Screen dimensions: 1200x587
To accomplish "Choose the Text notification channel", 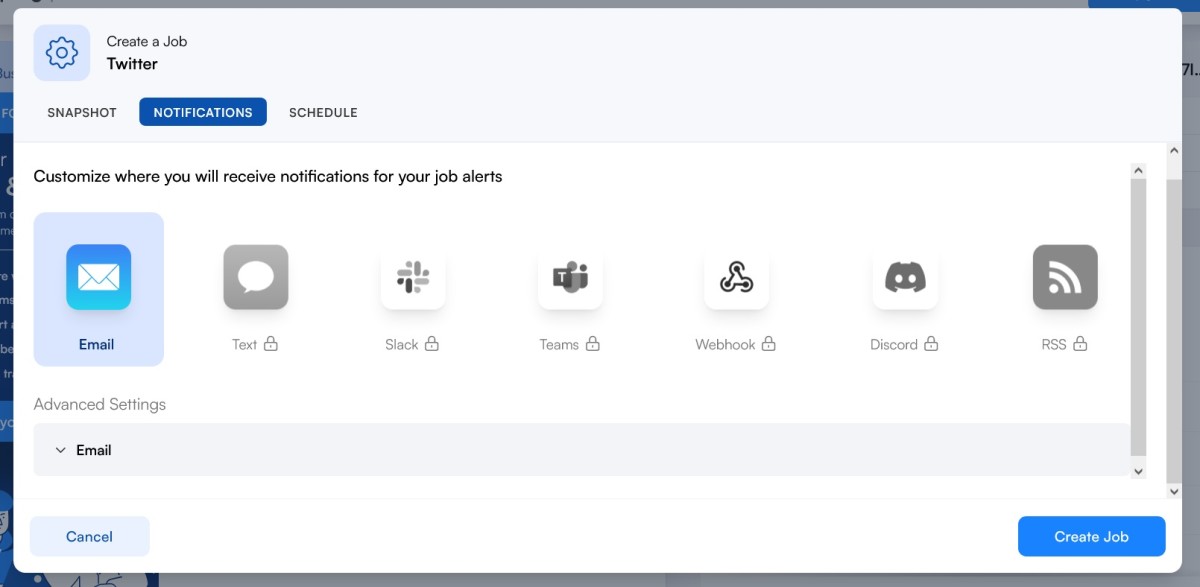I will point(255,277).
